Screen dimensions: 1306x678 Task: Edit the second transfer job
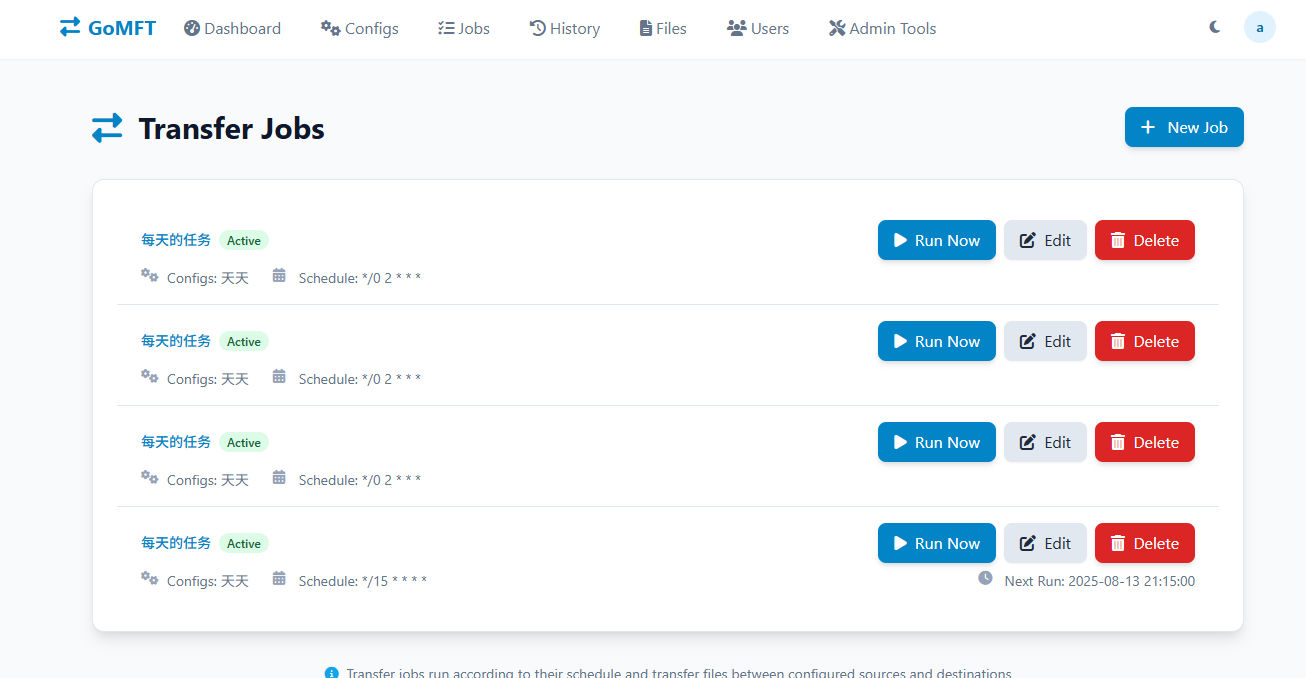pyautogui.click(x=1045, y=341)
